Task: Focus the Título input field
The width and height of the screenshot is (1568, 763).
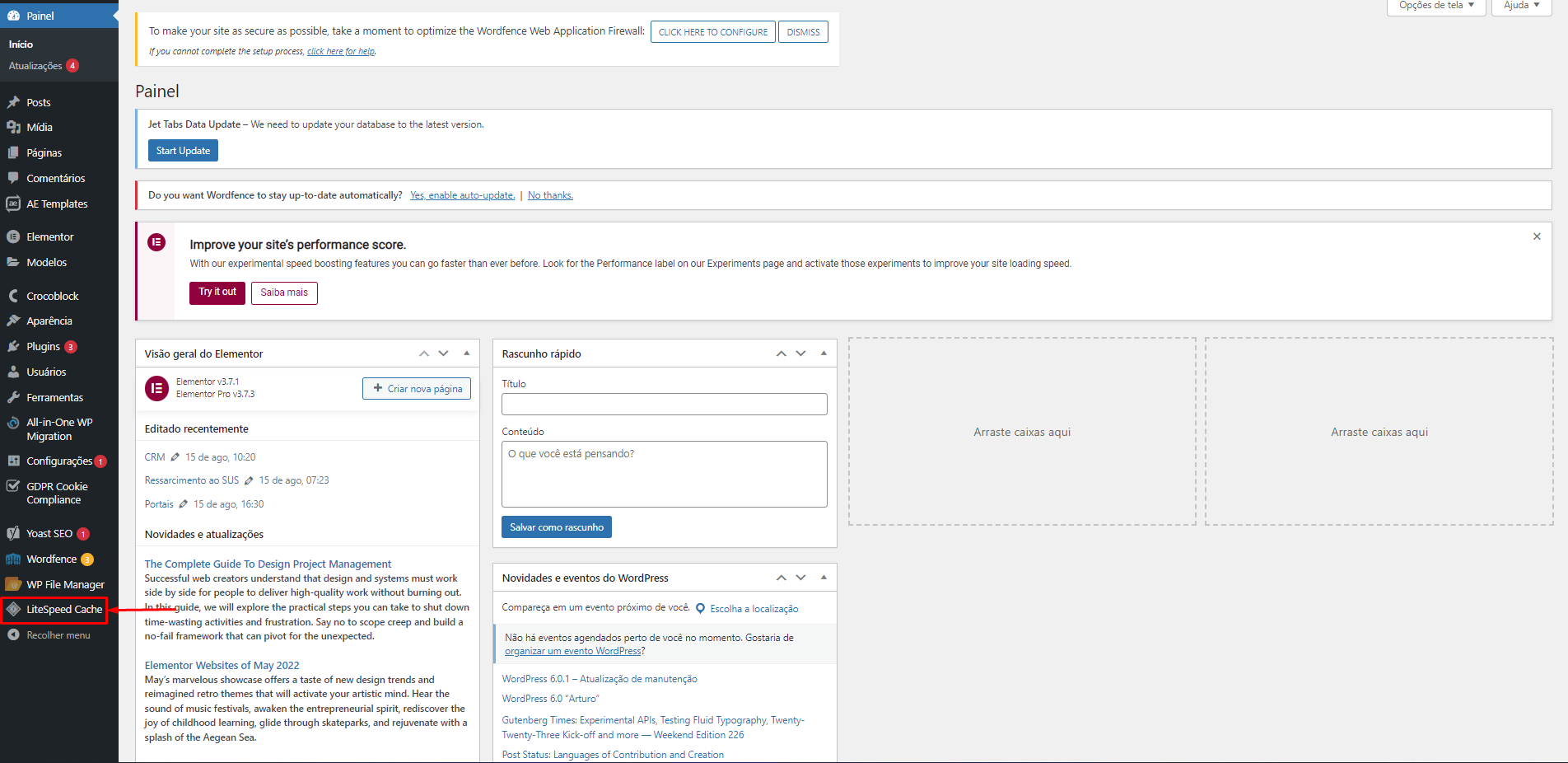Action: coord(665,404)
